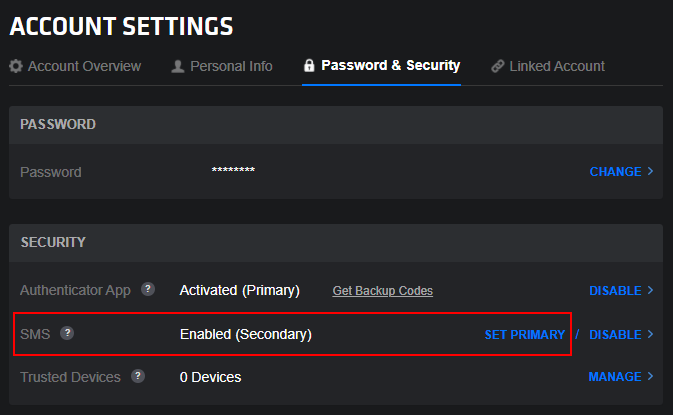Viewport: 673px width, 415px height.
Task: Disable SMS verification
Action: (x=615, y=335)
